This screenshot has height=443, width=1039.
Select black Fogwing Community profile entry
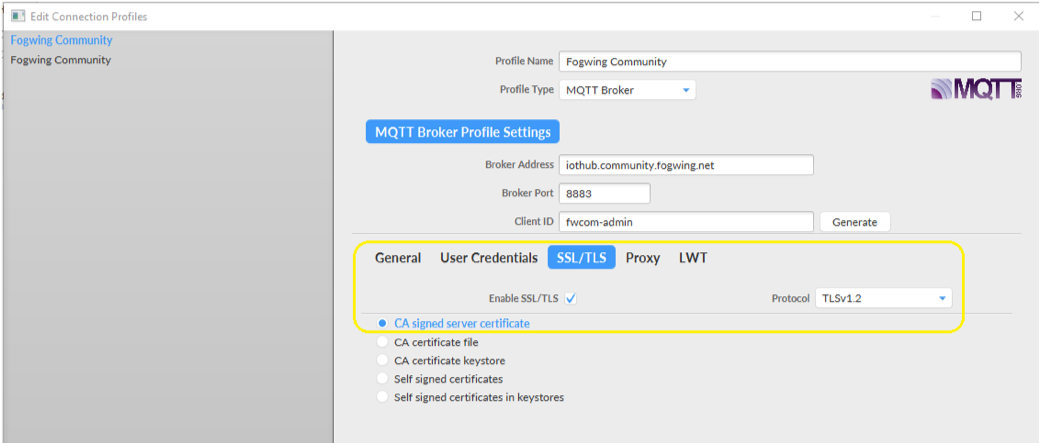[61, 60]
